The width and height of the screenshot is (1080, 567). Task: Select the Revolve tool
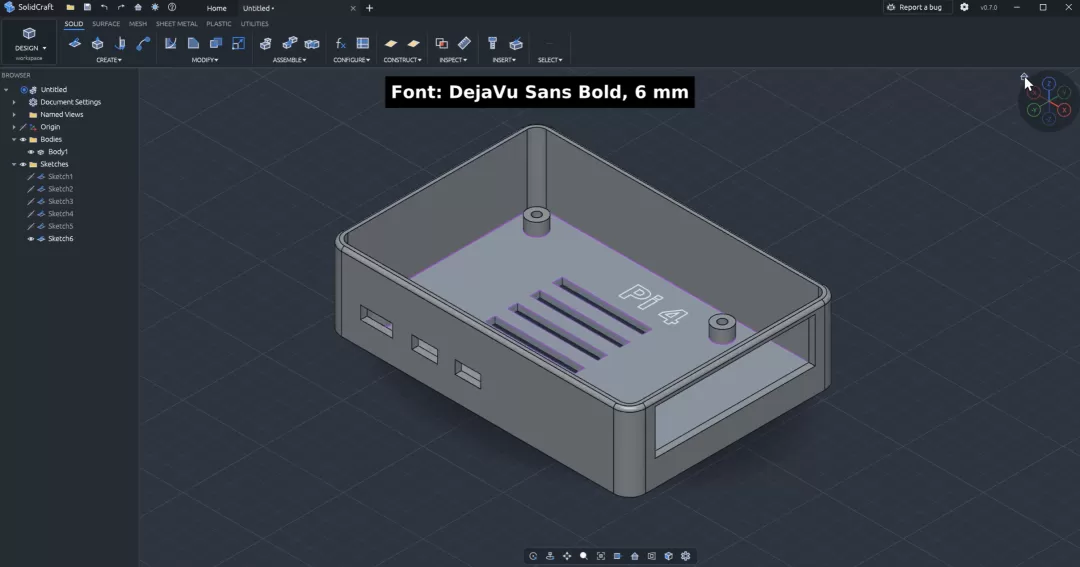[x=120, y=43]
